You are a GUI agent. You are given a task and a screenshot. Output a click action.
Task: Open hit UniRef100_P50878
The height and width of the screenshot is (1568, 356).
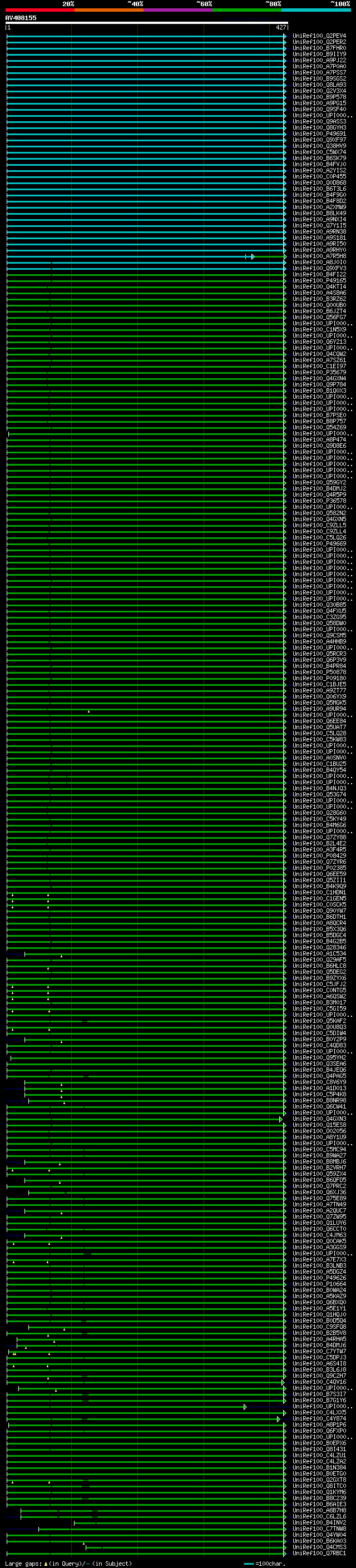pyautogui.click(x=319, y=672)
